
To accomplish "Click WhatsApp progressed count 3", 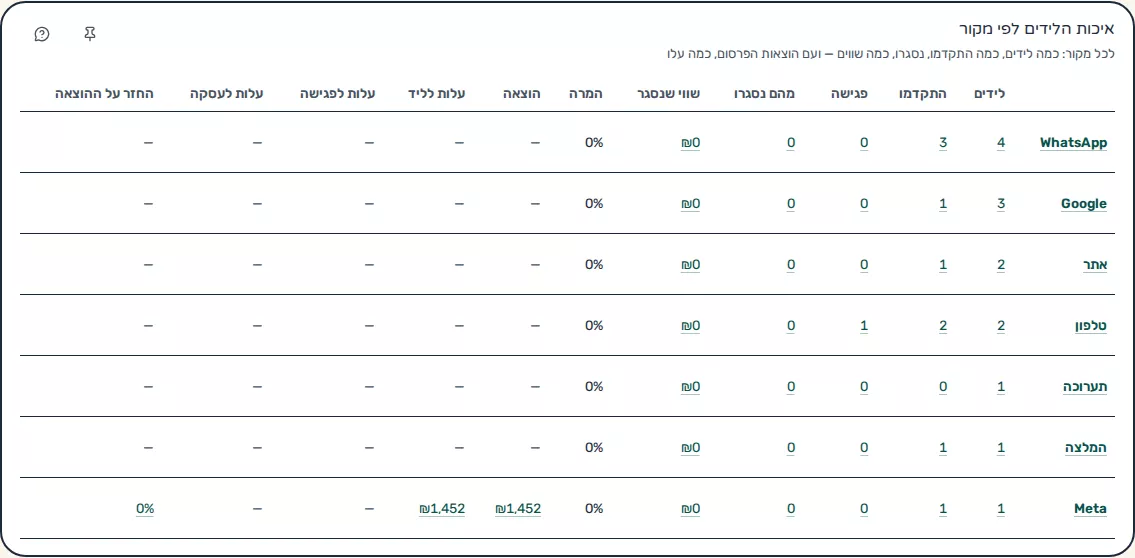I will point(943,143).
